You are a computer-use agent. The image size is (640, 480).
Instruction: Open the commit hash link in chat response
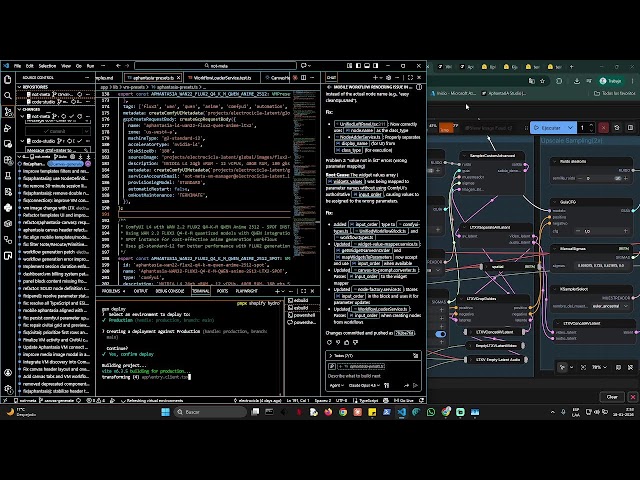(404, 333)
